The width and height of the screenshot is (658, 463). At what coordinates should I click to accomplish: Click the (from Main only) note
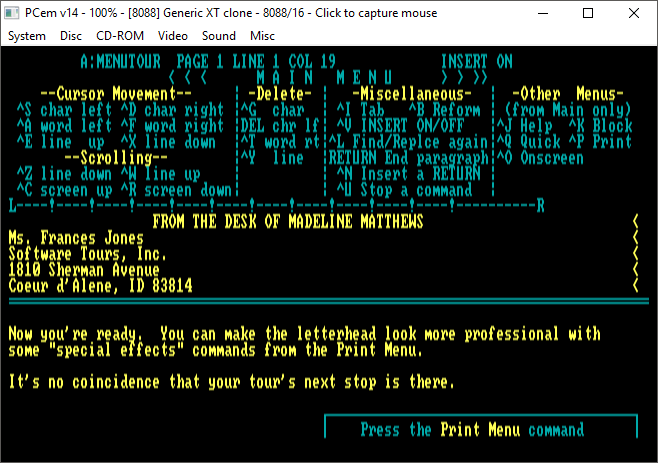coord(568,110)
